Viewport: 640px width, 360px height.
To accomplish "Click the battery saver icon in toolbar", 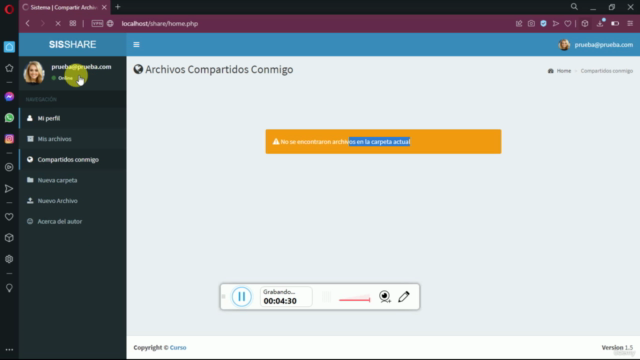I will point(615,24).
